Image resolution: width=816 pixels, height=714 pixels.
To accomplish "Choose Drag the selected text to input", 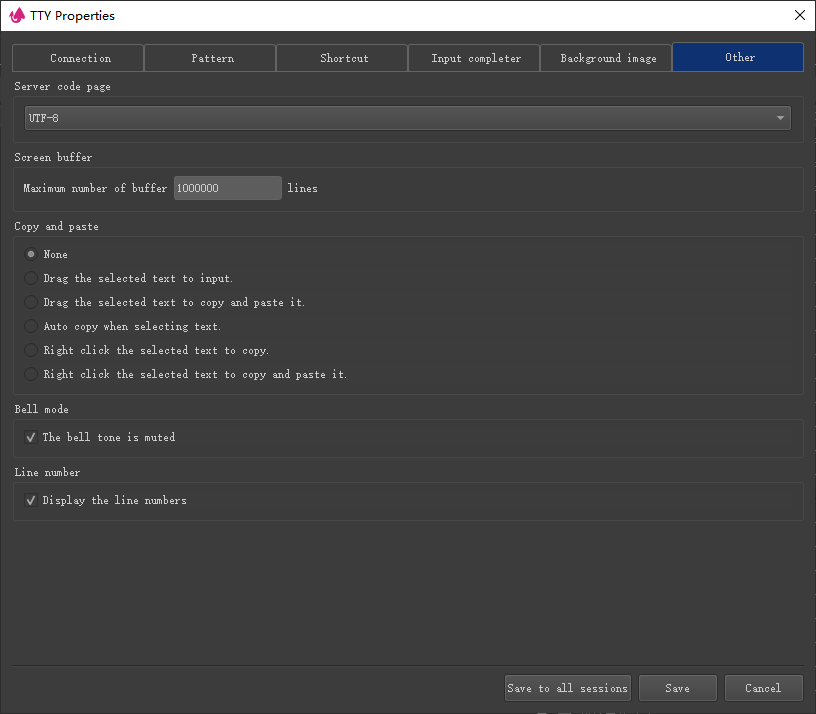I will pos(32,278).
